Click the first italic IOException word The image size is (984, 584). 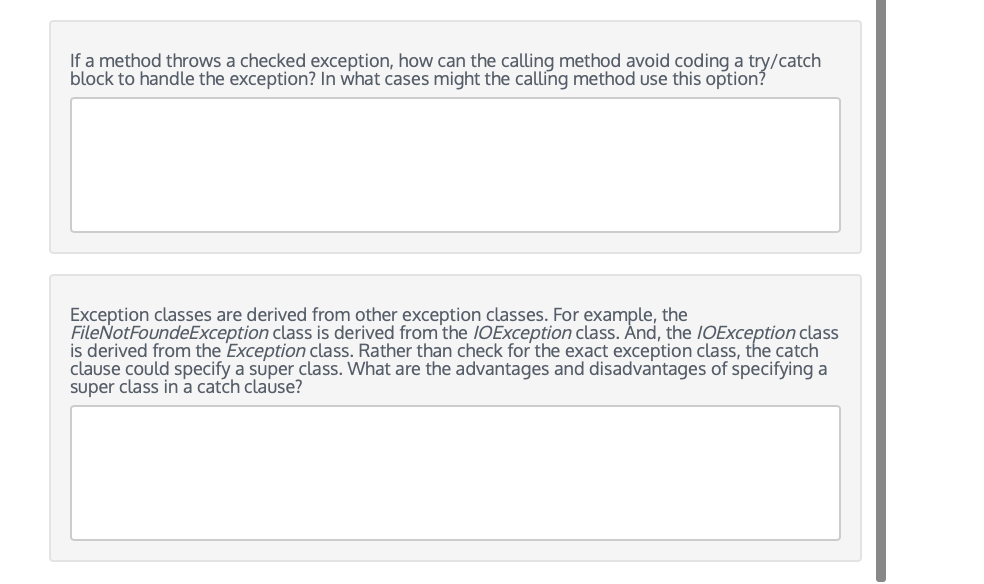[x=521, y=332]
